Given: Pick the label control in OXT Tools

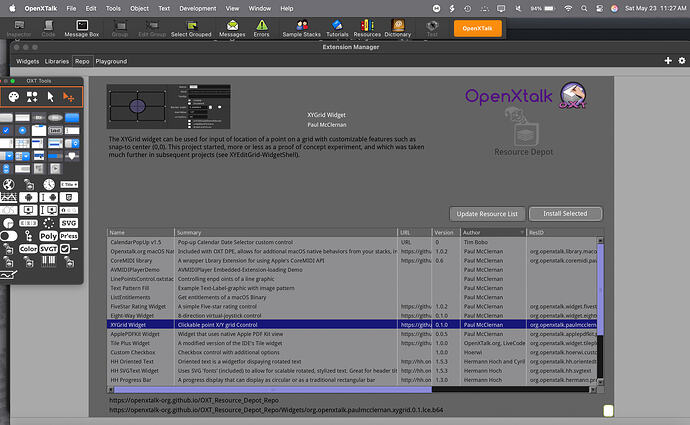Looking at the screenshot, I should coord(55,131).
